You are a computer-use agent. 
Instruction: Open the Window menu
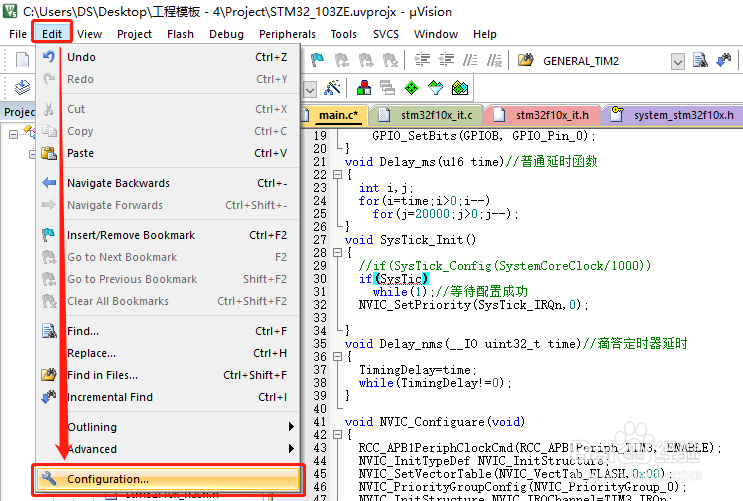tap(435, 34)
